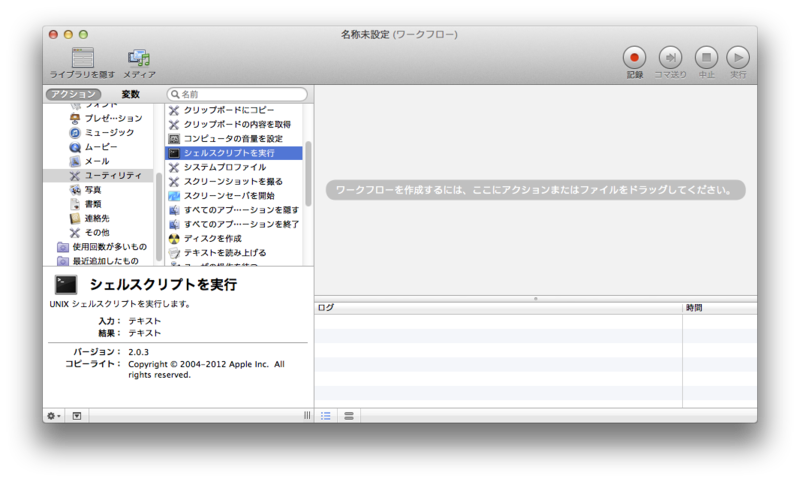800x482 pixels.
Task: Select action ディスクを作成
Action: click(x=234, y=239)
